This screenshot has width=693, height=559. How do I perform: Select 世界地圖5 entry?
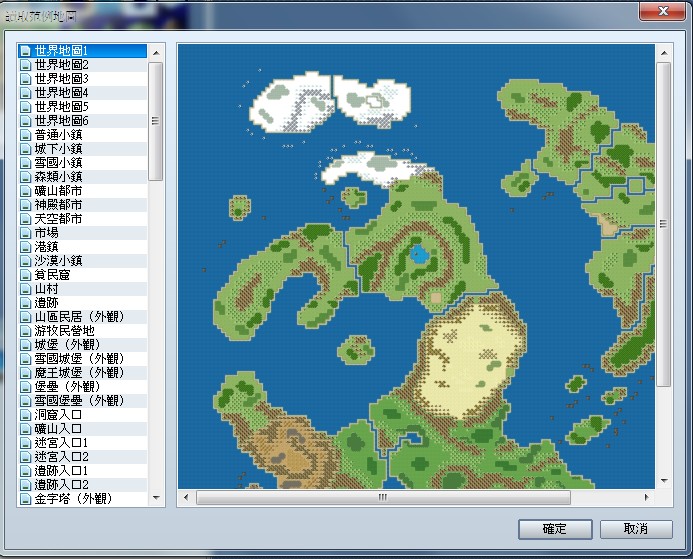tap(83, 107)
